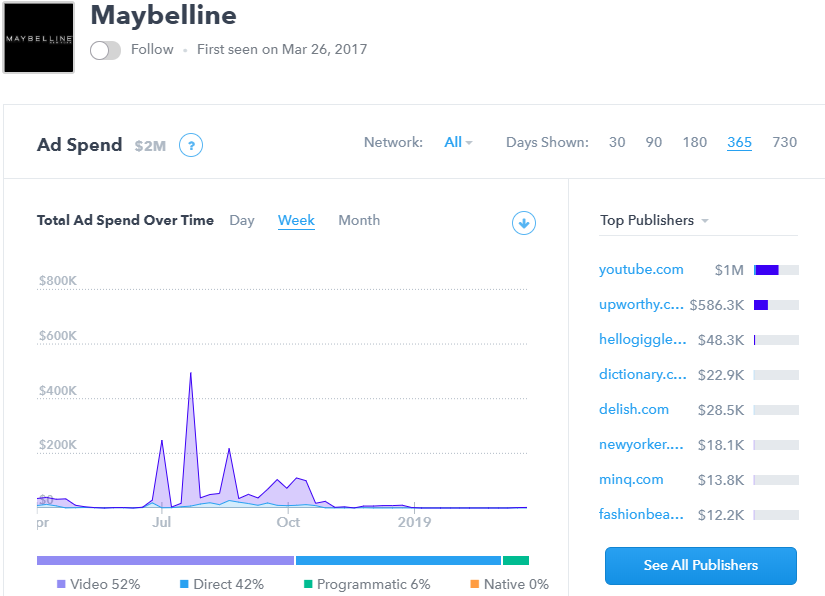The image size is (825, 596).
Task: Click the purple Video segment of the bar
Action: click(x=165, y=560)
